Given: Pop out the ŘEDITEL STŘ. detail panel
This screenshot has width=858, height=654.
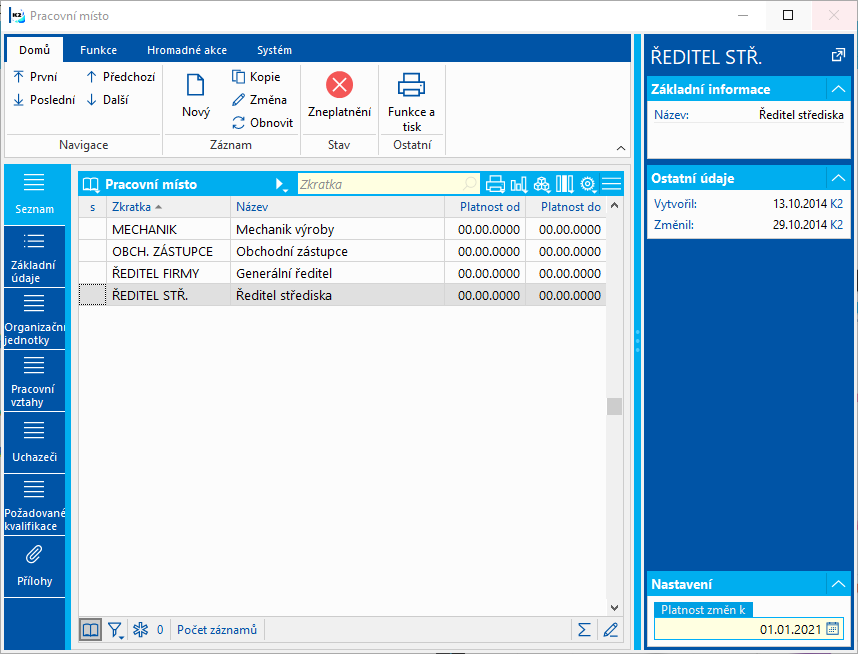Looking at the screenshot, I should click(x=837, y=55).
